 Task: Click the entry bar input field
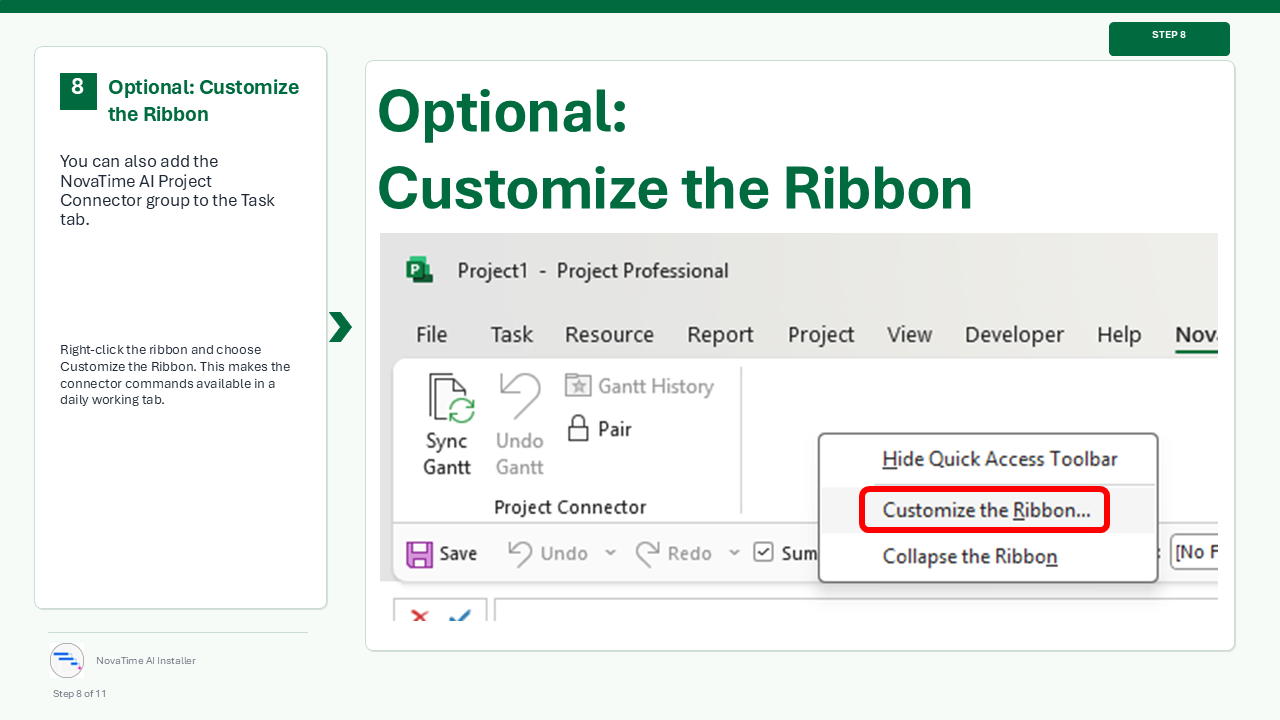[x=856, y=610]
